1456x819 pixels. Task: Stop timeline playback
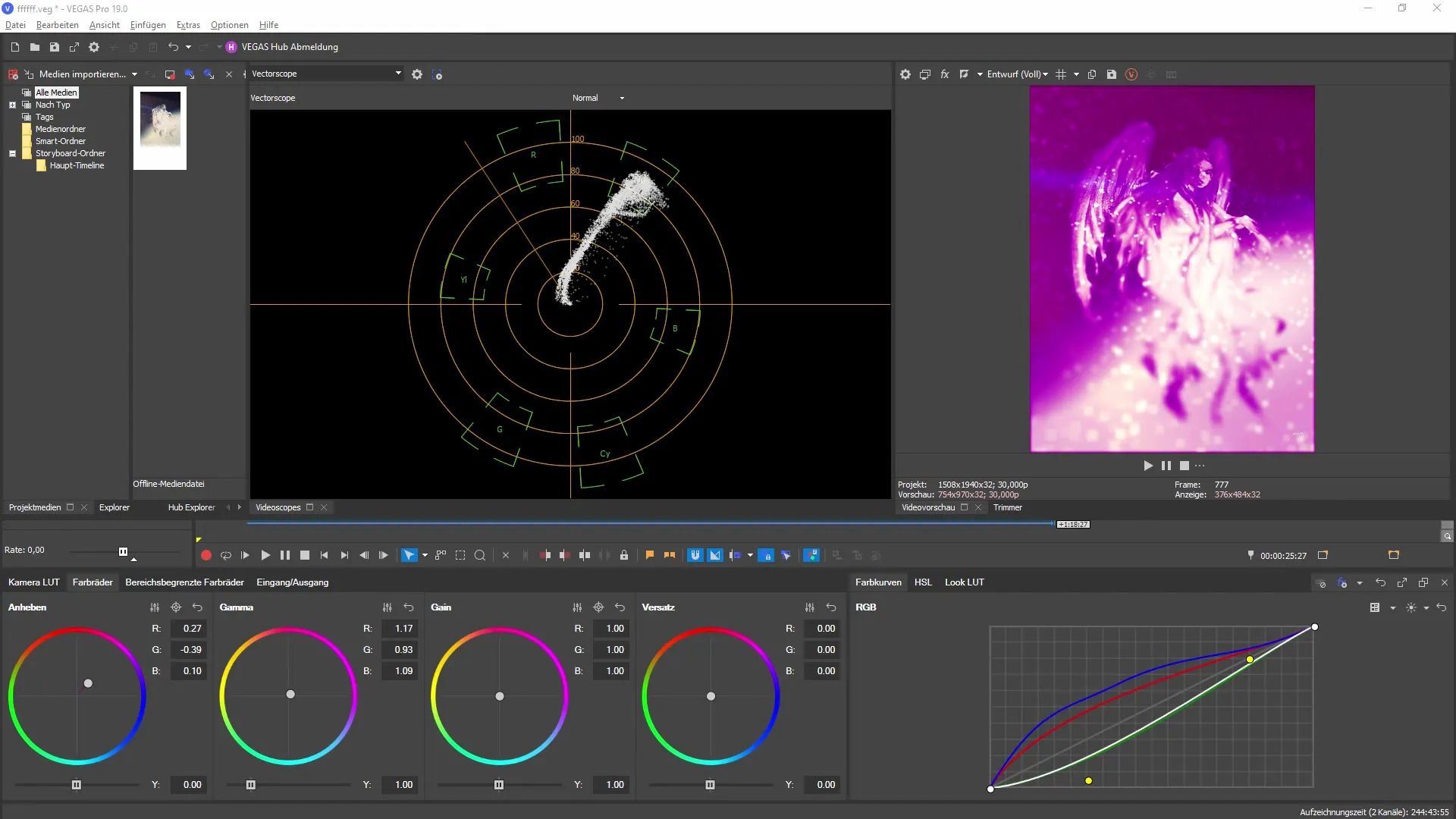click(304, 556)
